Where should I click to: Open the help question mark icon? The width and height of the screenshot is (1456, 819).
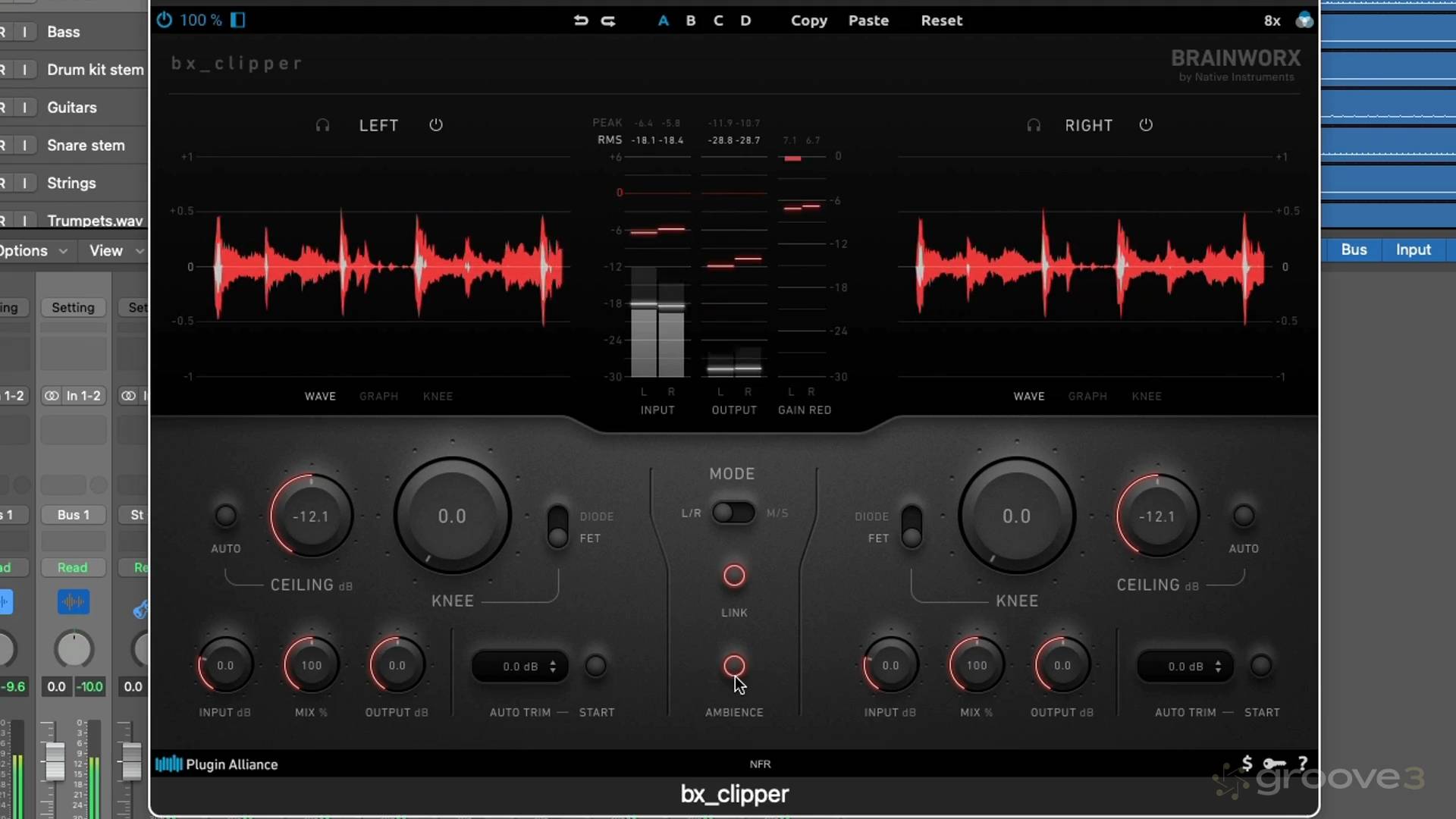point(1303,764)
